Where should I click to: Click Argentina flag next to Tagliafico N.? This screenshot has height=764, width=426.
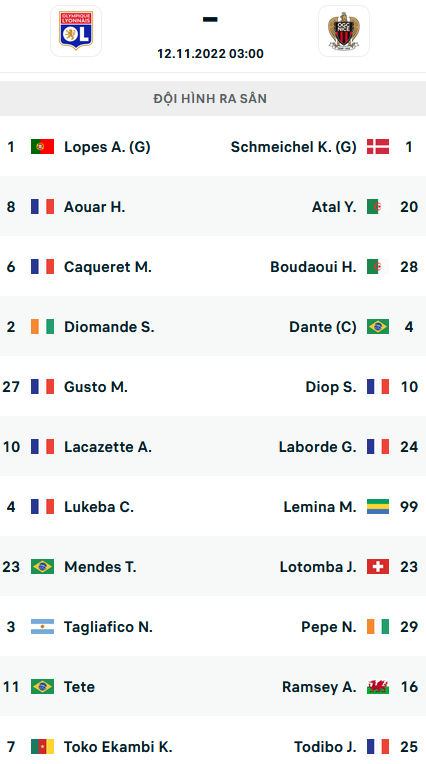(42, 627)
